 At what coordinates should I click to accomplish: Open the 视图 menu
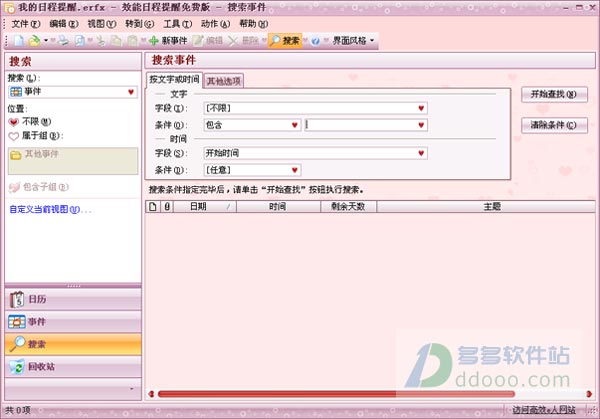pos(102,24)
